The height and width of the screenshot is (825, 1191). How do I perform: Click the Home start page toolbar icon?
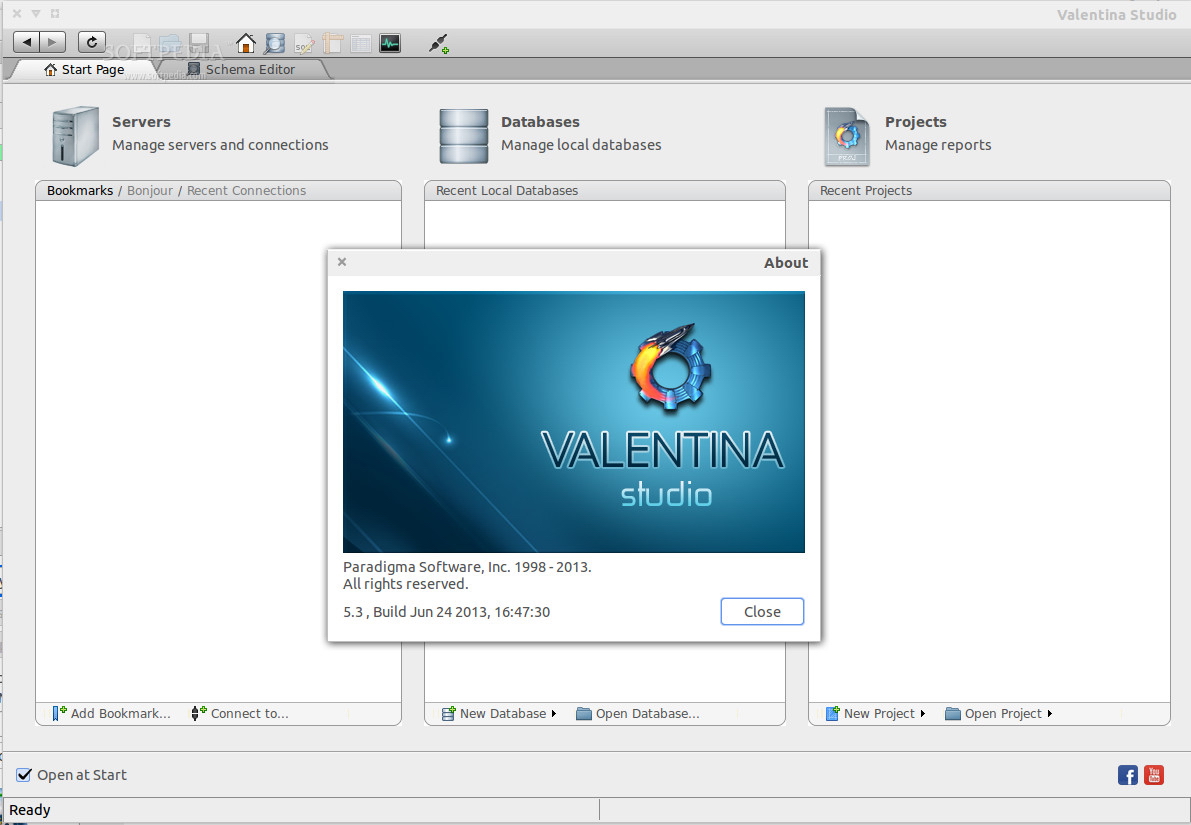click(x=246, y=43)
